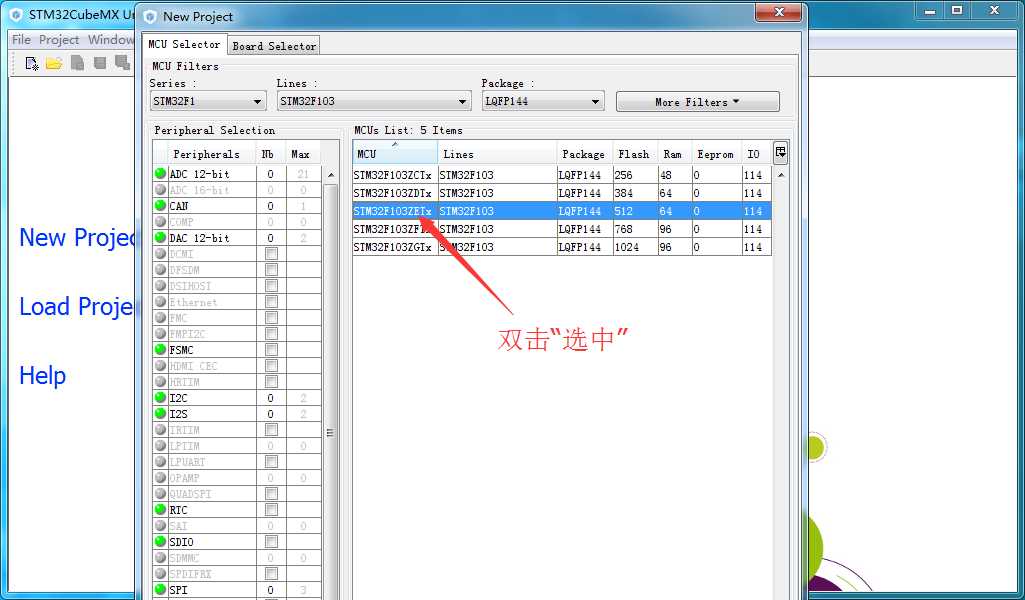Switch to the Board Selector tab
The width and height of the screenshot is (1025, 600).
275,46
